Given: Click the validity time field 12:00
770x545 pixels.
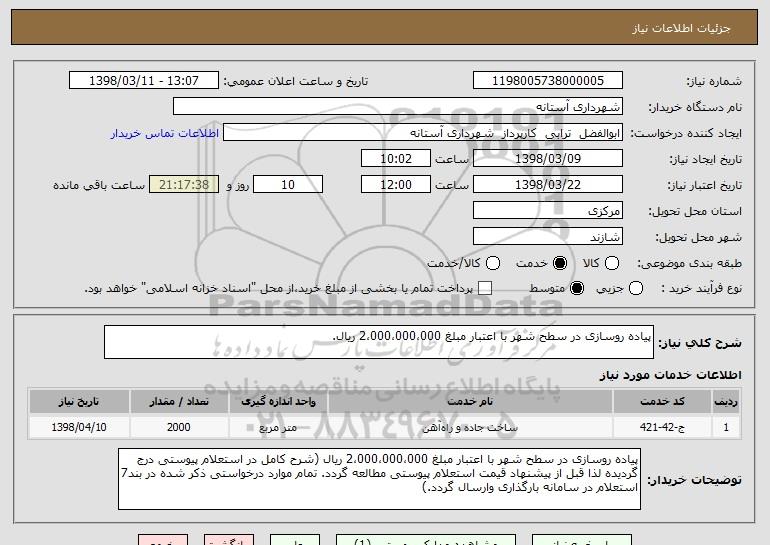Looking at the screenshot, I should [x=396, y=185].
